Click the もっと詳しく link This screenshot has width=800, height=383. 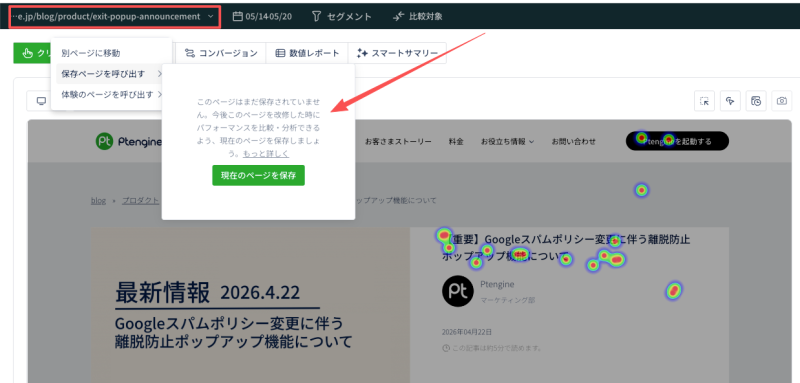(266, 154)
